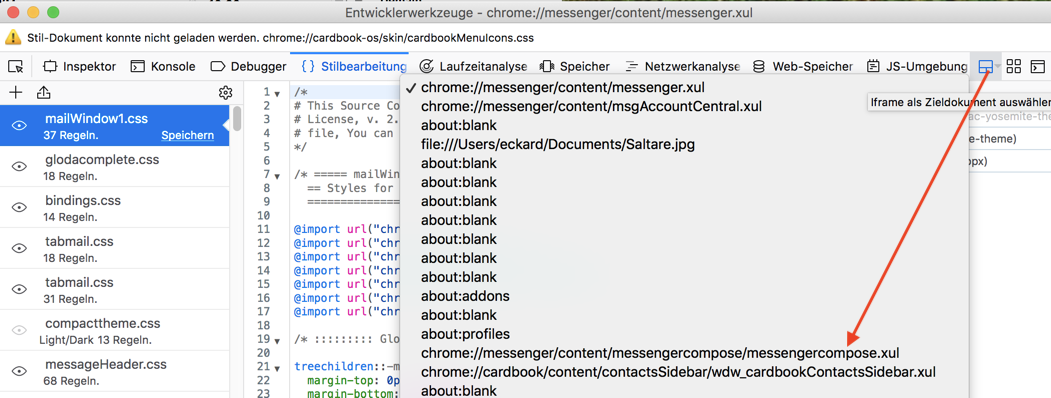Screen dimensions: 1051x398
Task: Switch to the Inspektor tab
Action: (80, 66)
